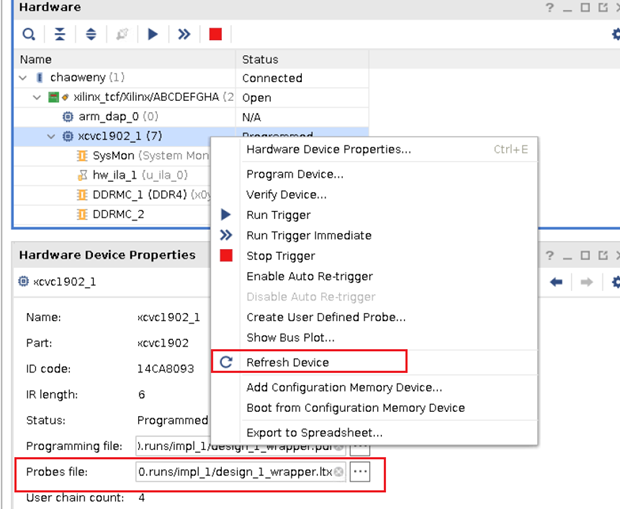Select Refresh Device from context menu

point(288,362)
